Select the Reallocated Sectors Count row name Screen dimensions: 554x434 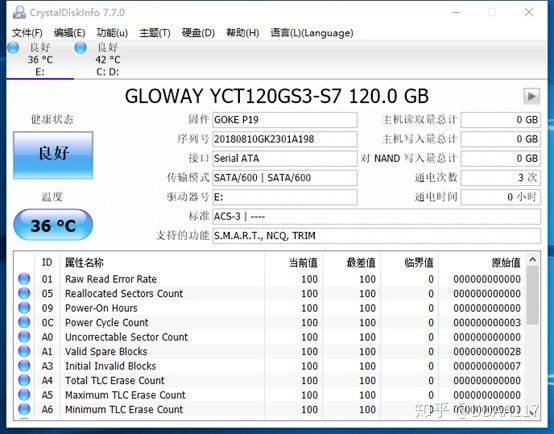[124, 294]
